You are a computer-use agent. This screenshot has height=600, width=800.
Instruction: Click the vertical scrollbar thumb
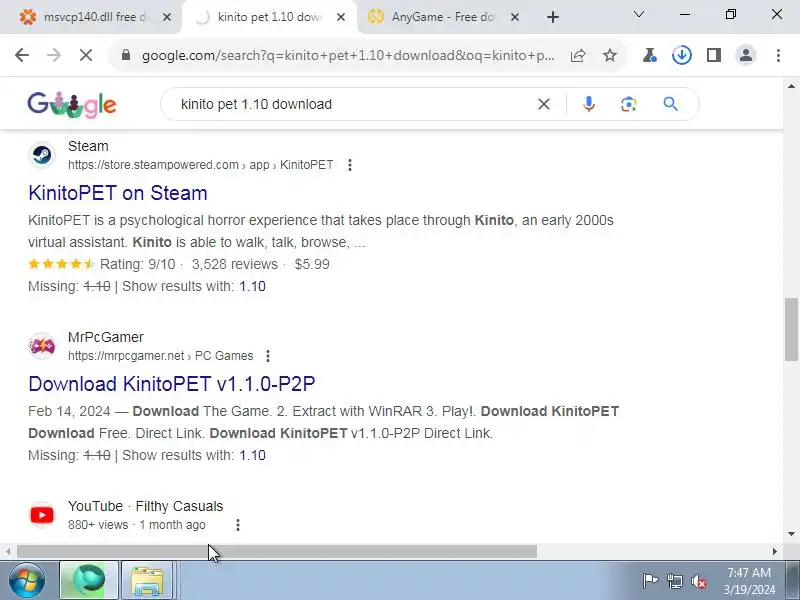791,329
